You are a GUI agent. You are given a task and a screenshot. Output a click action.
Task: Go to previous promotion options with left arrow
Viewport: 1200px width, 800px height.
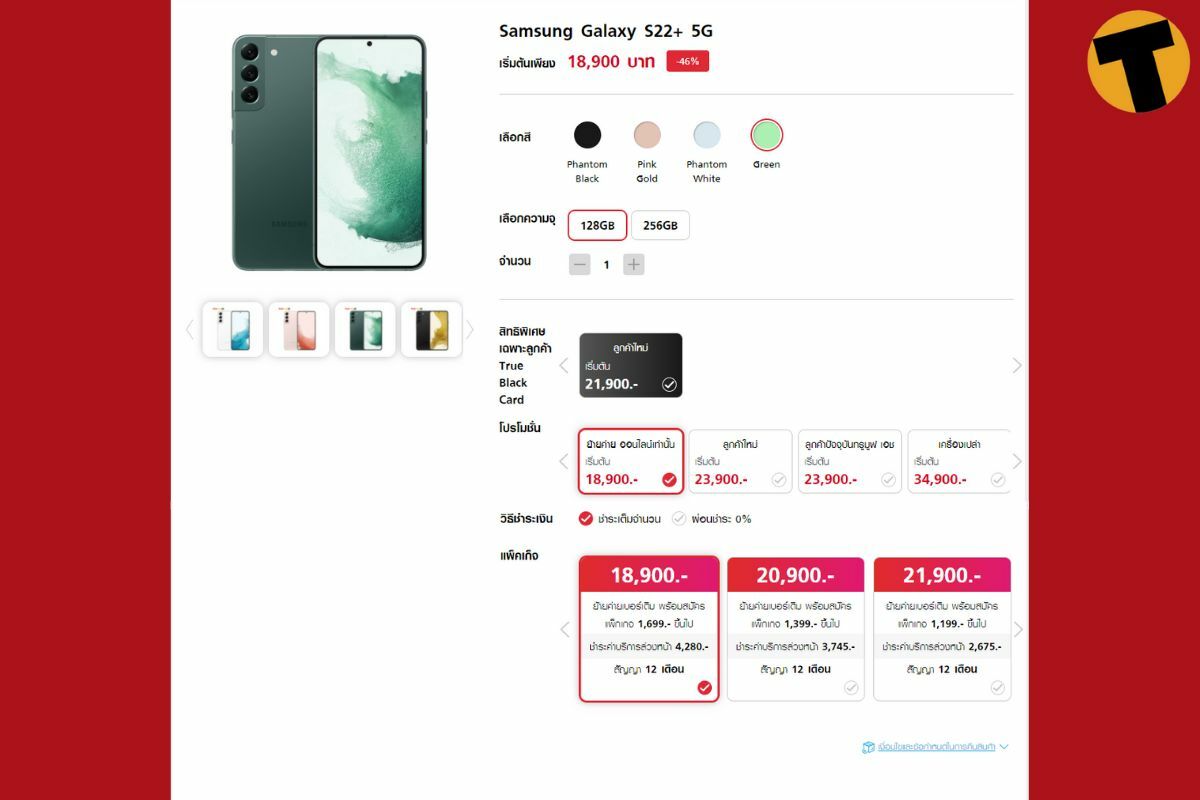click(x=563, y=461)
